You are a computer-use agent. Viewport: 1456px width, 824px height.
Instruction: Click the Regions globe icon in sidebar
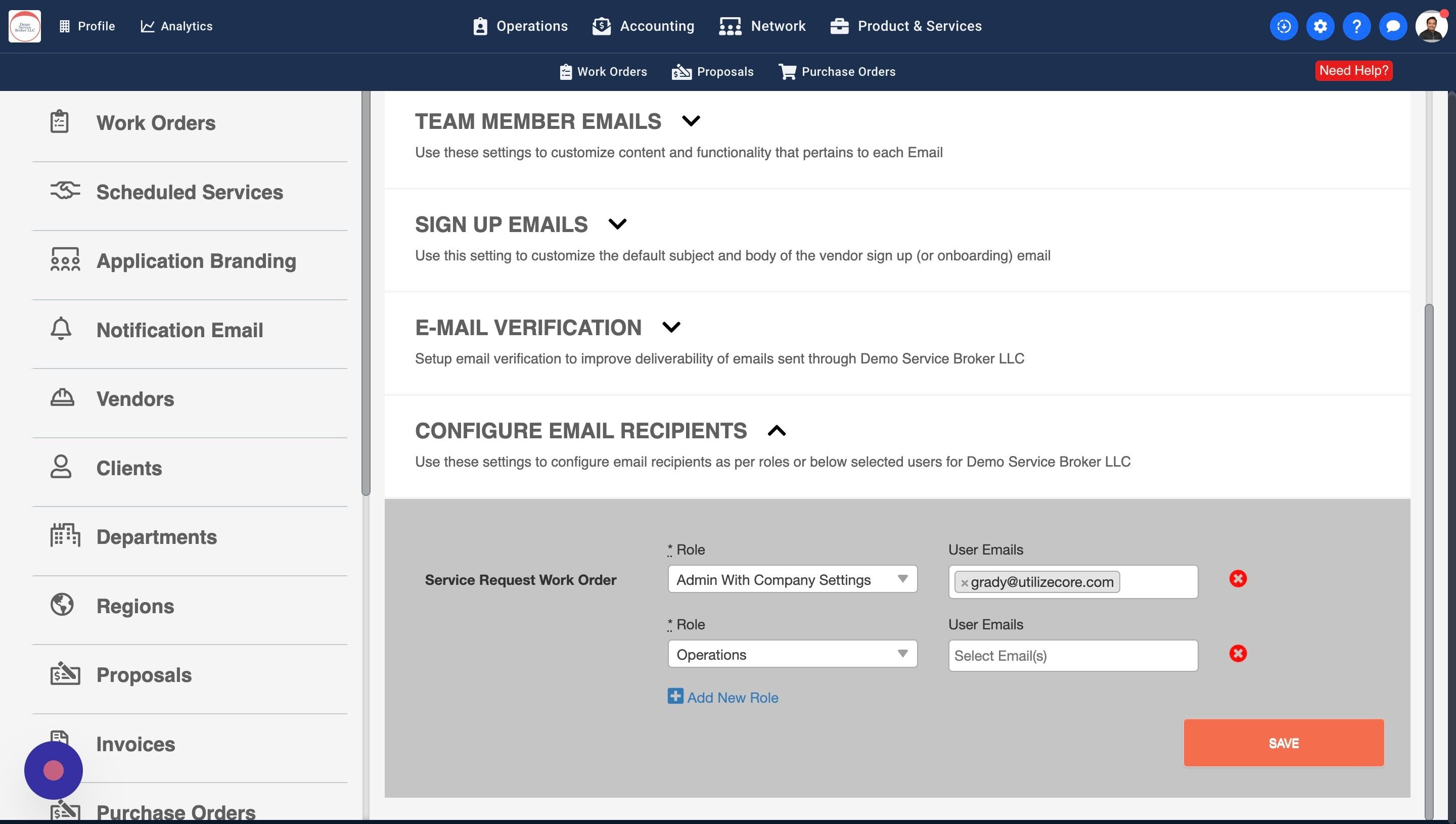coord(62,605)
